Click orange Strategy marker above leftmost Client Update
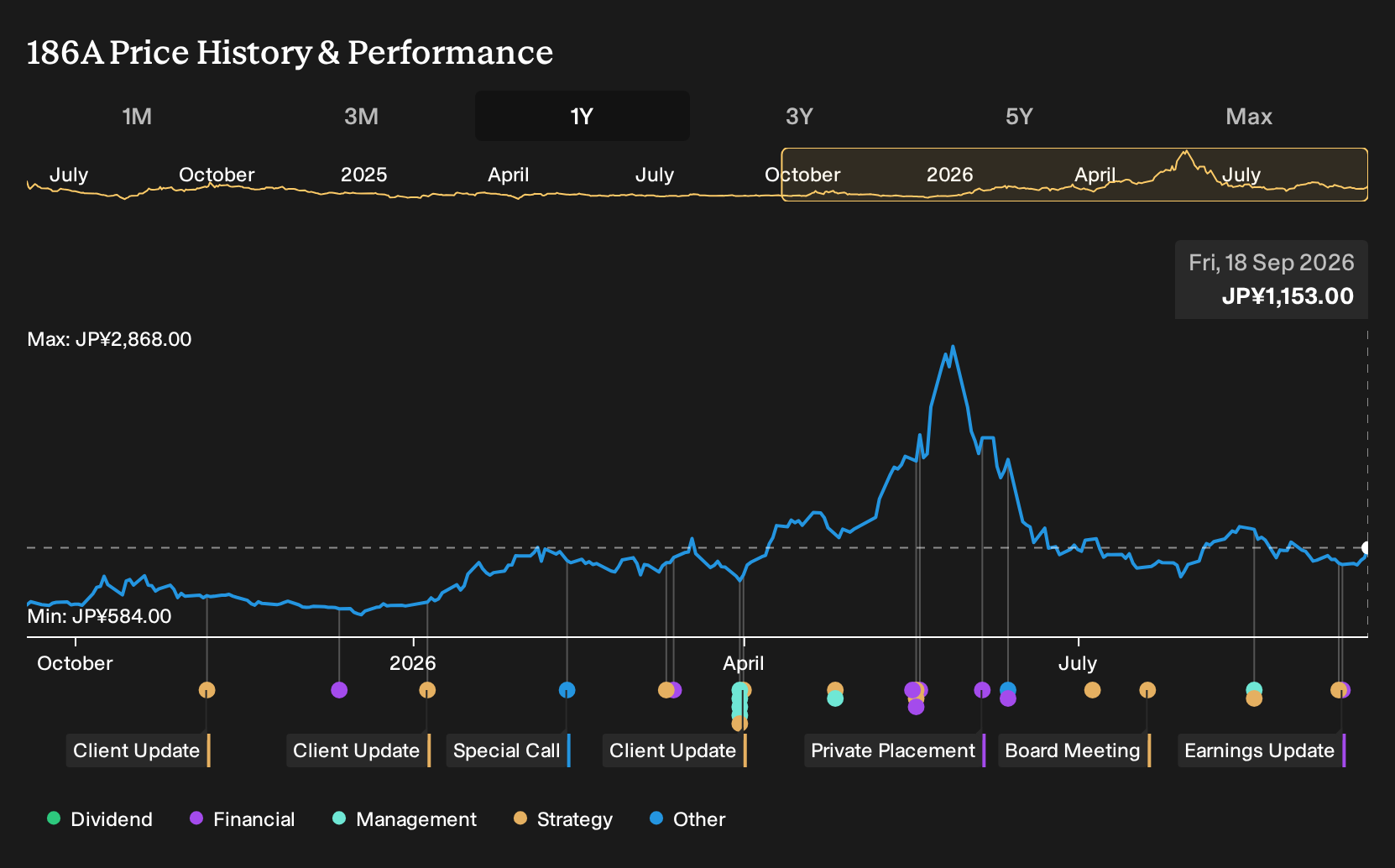Screen dimensions: 1395x868 pyautogui.click(x=207, y=690)
